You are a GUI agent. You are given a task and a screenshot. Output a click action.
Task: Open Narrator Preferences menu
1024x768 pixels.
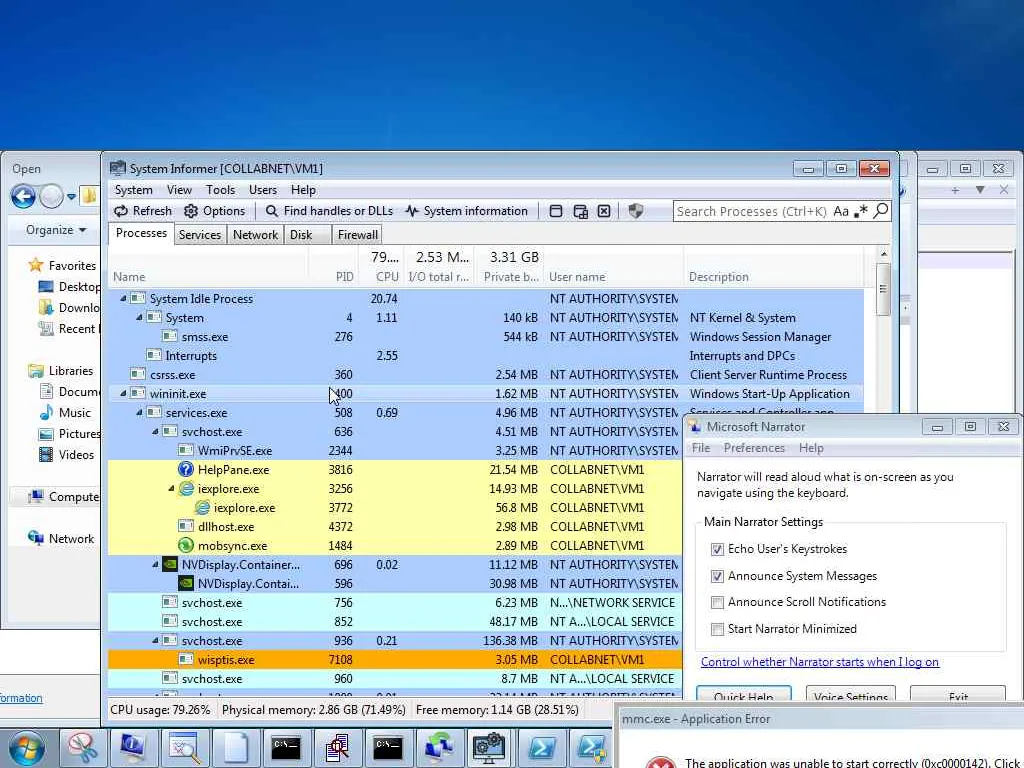tap(754, 448)
